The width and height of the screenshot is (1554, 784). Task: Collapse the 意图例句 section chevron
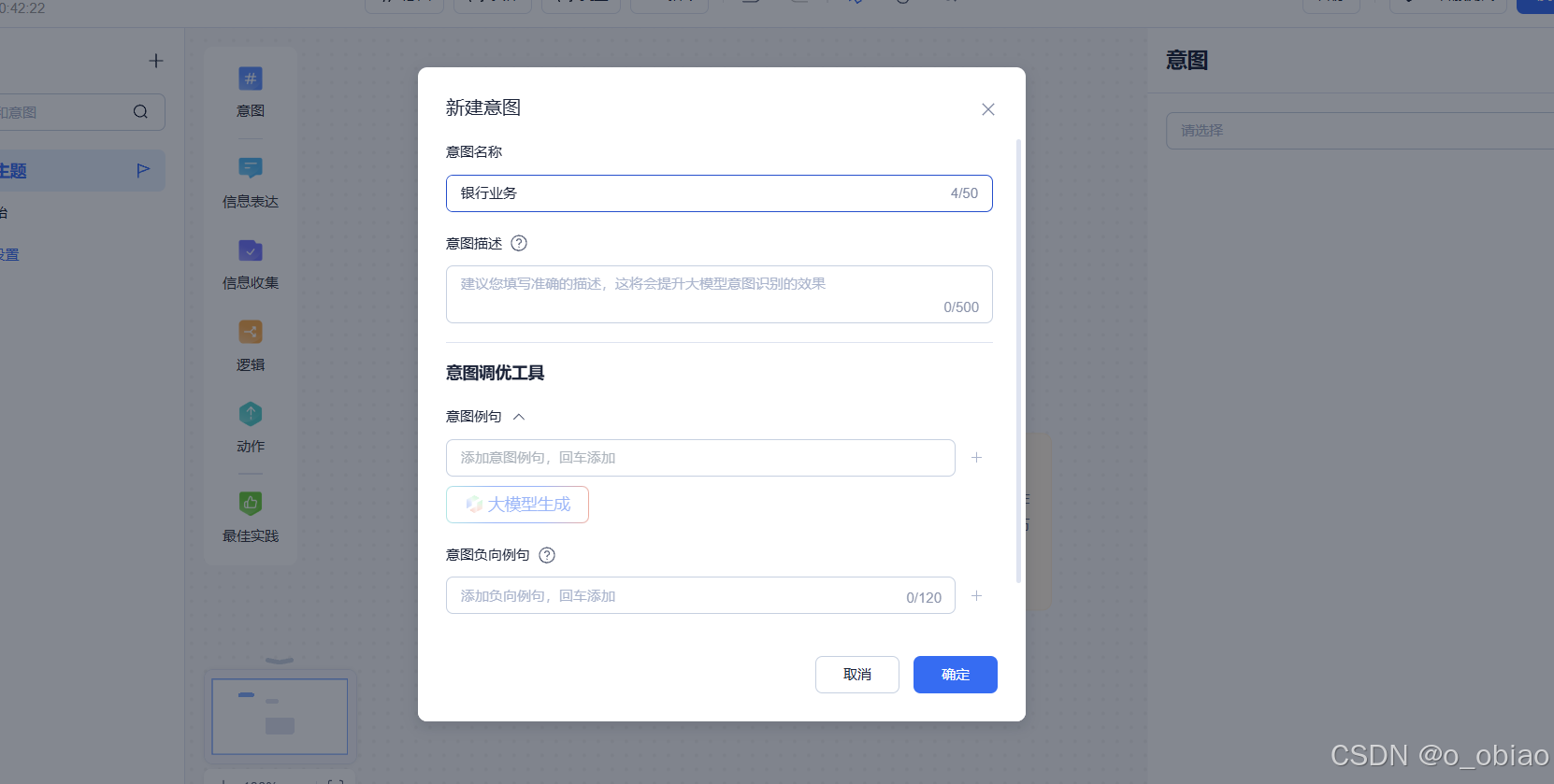519,417
